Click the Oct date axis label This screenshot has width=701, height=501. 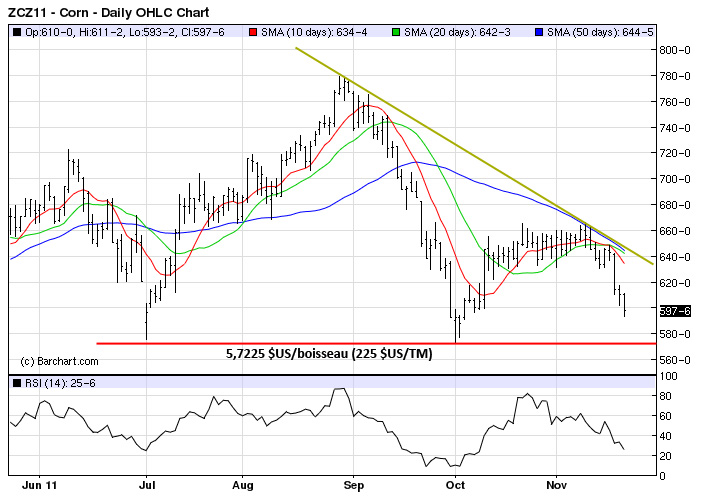tap(455, 485)
